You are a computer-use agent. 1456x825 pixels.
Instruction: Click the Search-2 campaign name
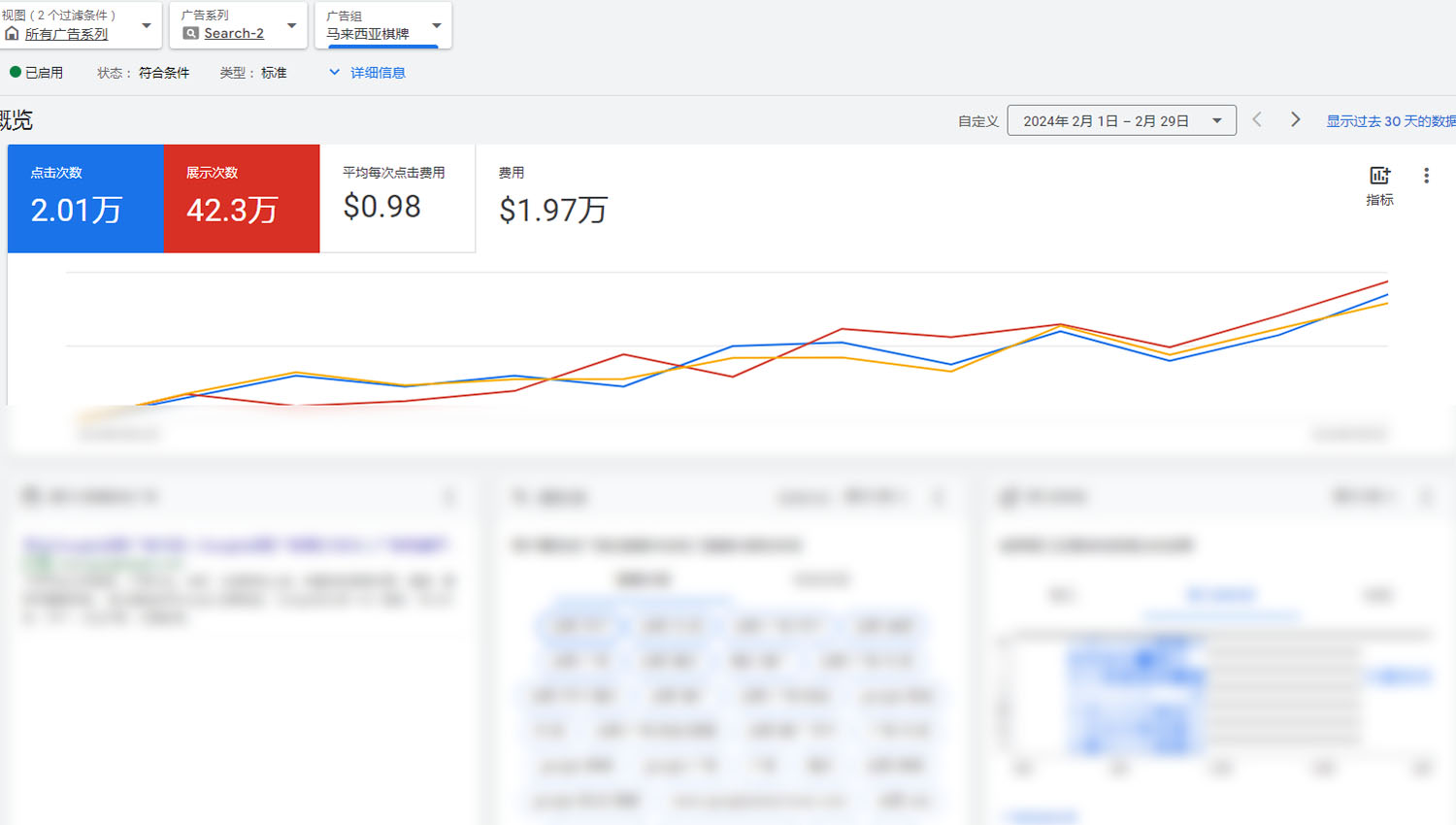pos(234,34)
